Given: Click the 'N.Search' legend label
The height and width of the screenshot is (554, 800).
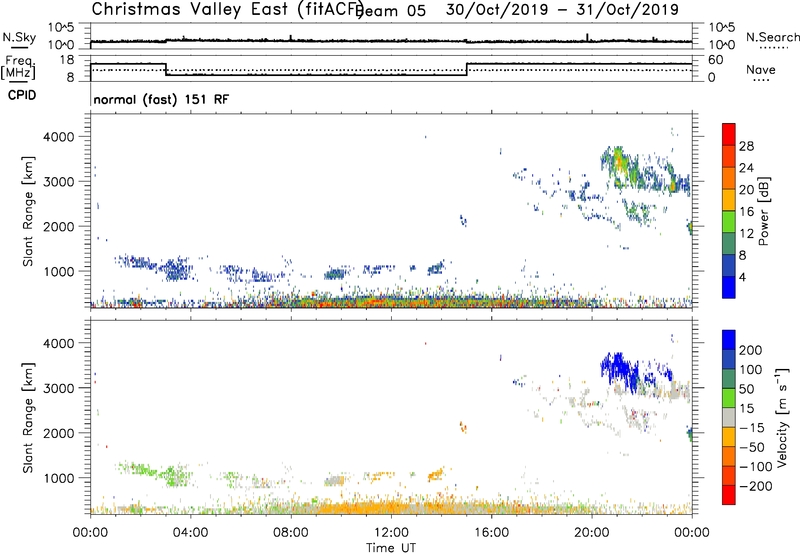Looking at the screenshot, I should [772, 37].
